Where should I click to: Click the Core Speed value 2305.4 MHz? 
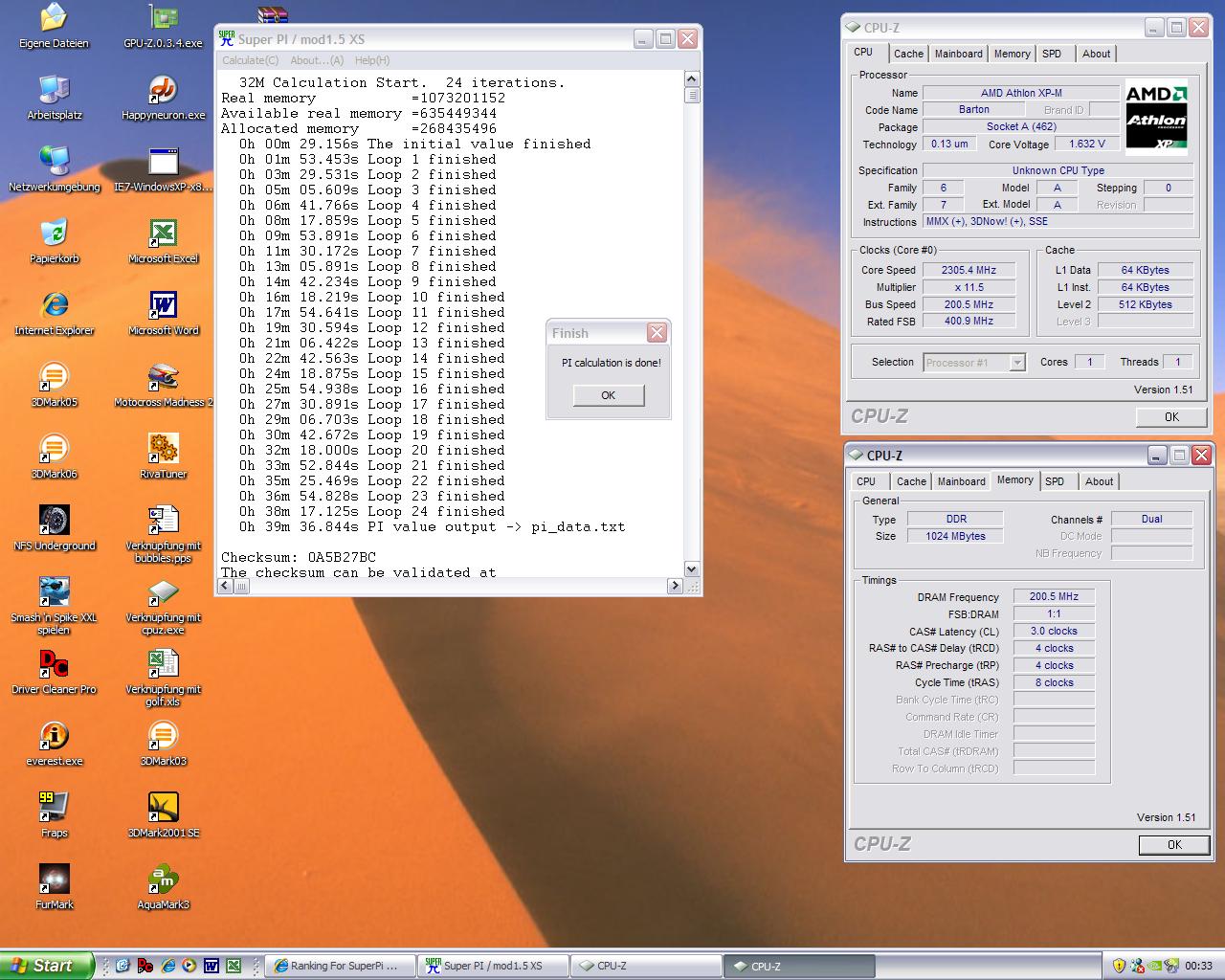coord(969,270)
